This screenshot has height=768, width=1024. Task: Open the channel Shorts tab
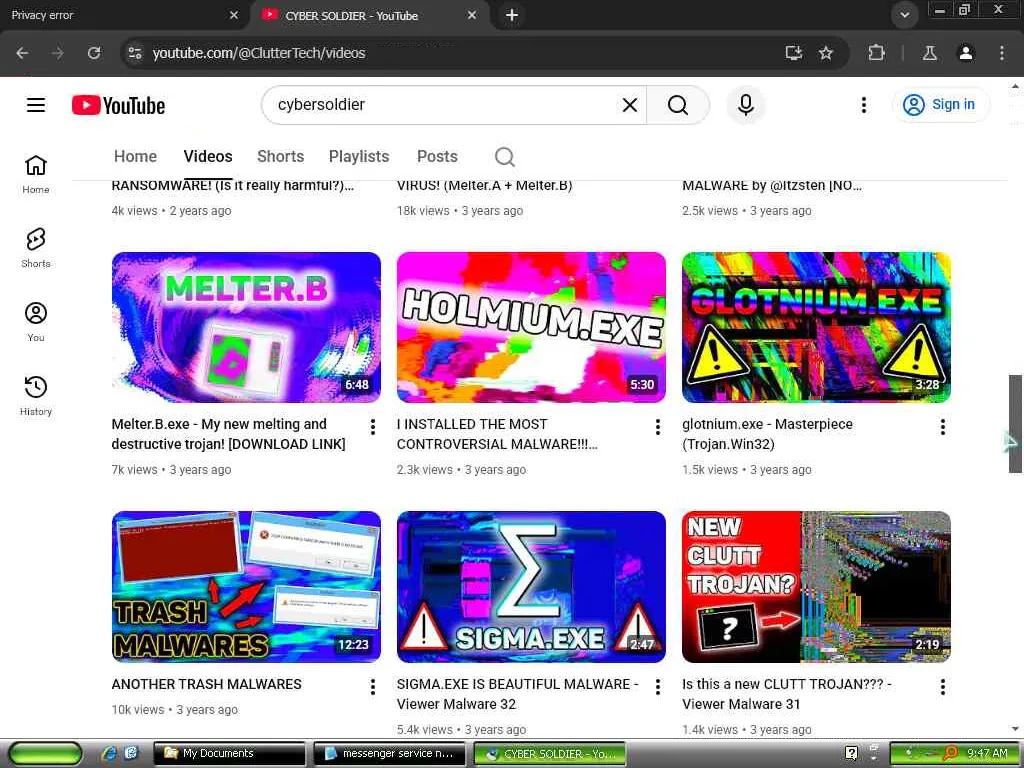pyautogui.click(x=280, y=157)
